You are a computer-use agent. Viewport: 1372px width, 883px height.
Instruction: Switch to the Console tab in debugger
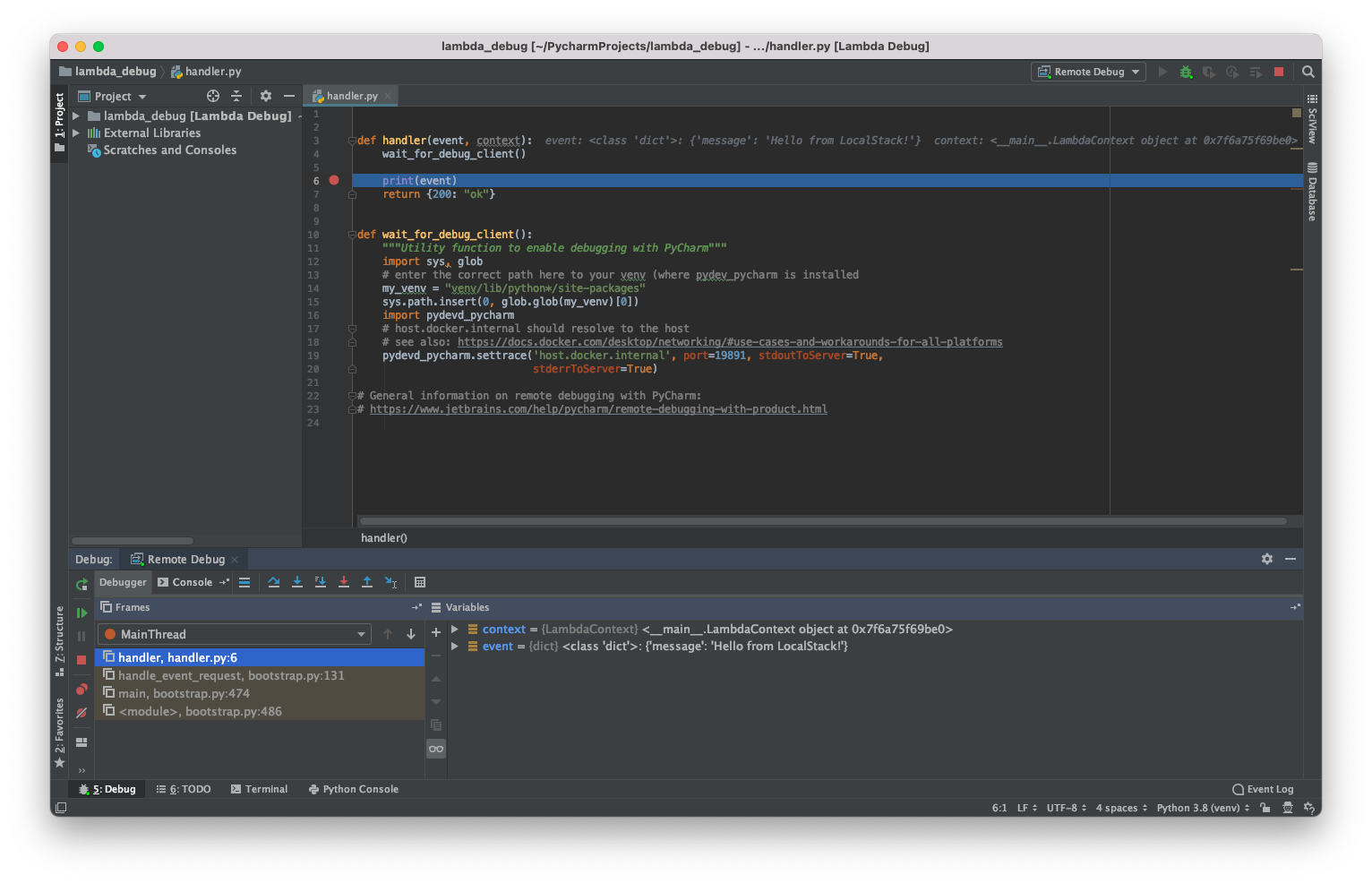192,582
